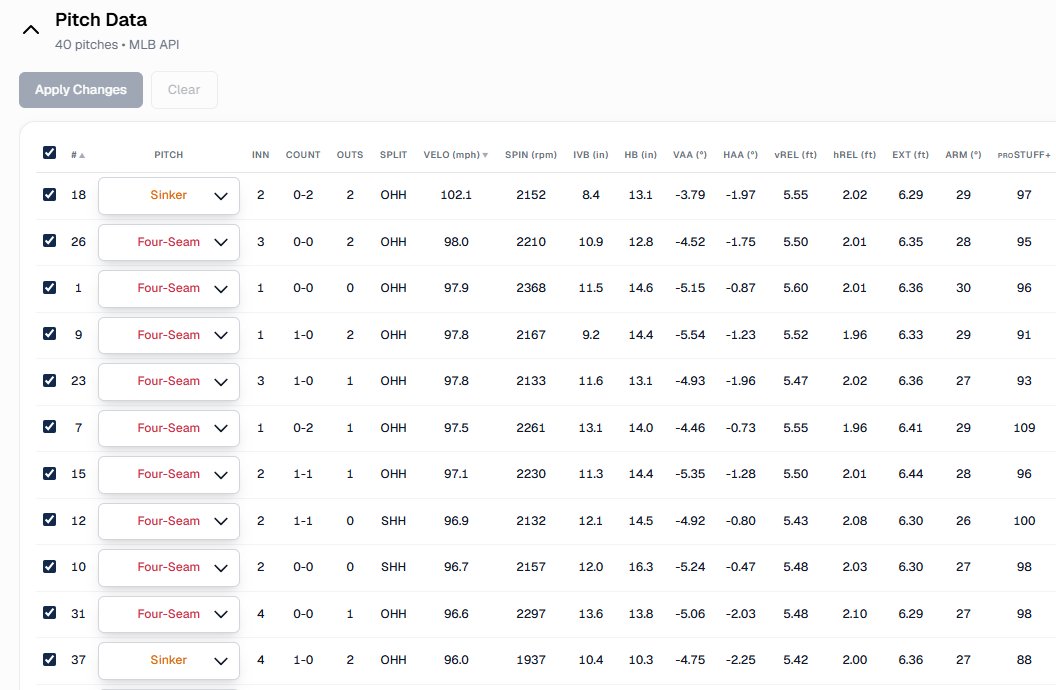Sort by ARM column header
Image resolution: width=1056 pixels, height=690 pixels.
tap(963, 155)
